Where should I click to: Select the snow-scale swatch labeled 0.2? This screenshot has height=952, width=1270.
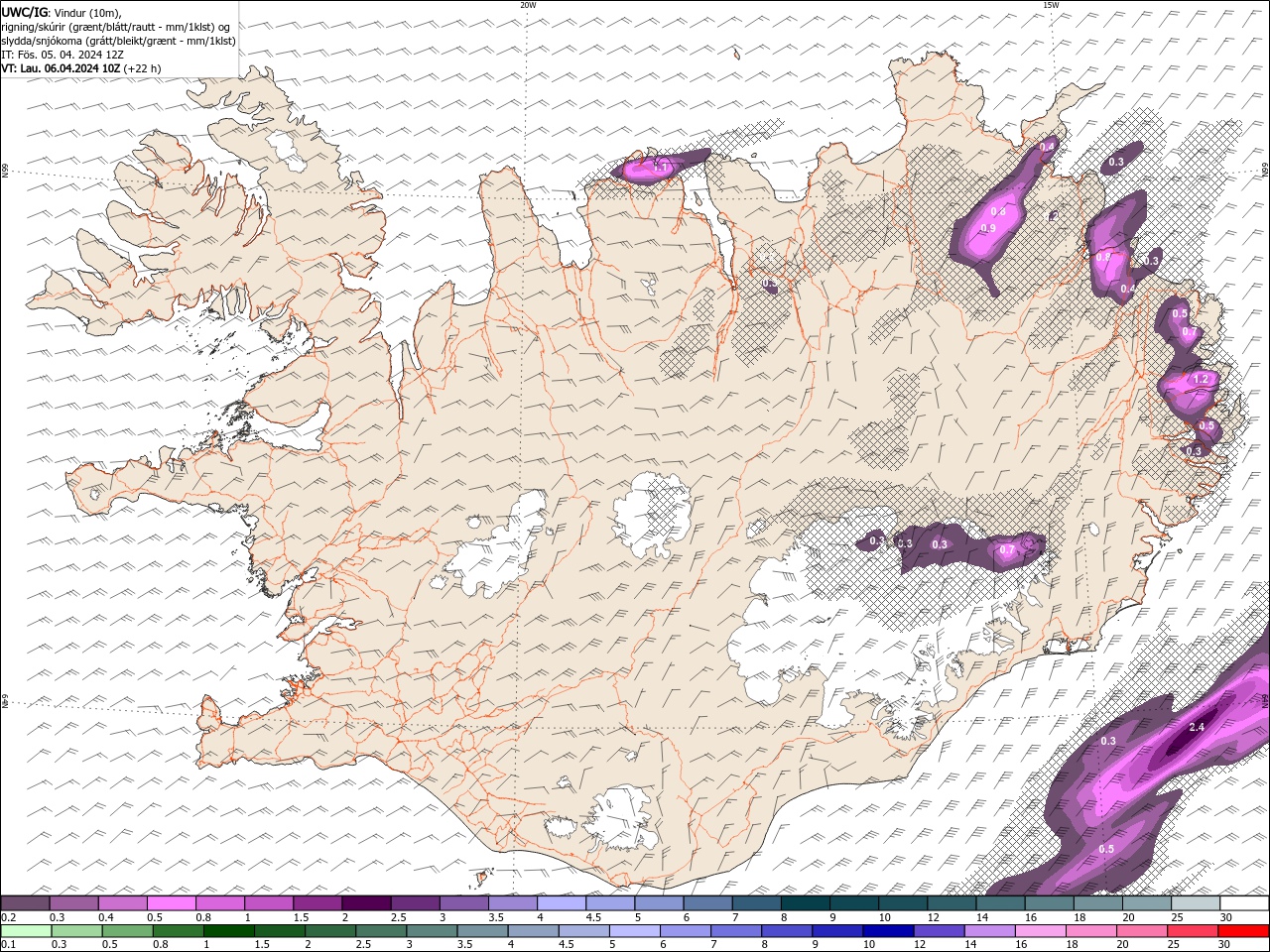25,903
